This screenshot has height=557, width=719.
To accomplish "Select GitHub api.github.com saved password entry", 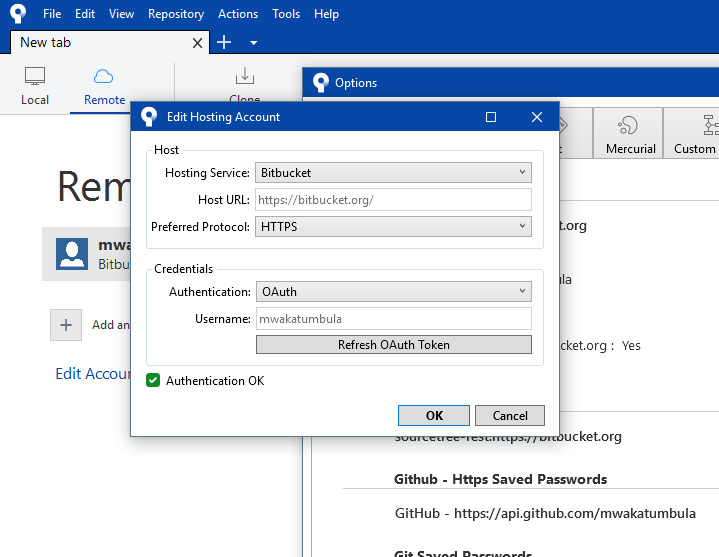I will click(545, 513).
